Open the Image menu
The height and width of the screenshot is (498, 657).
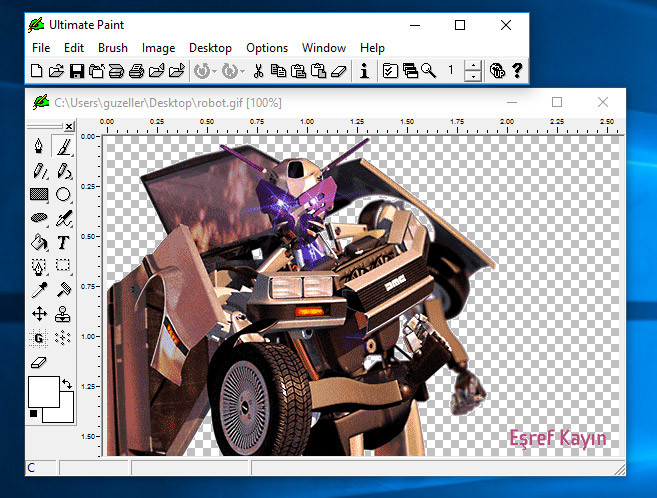coord(158,48)
